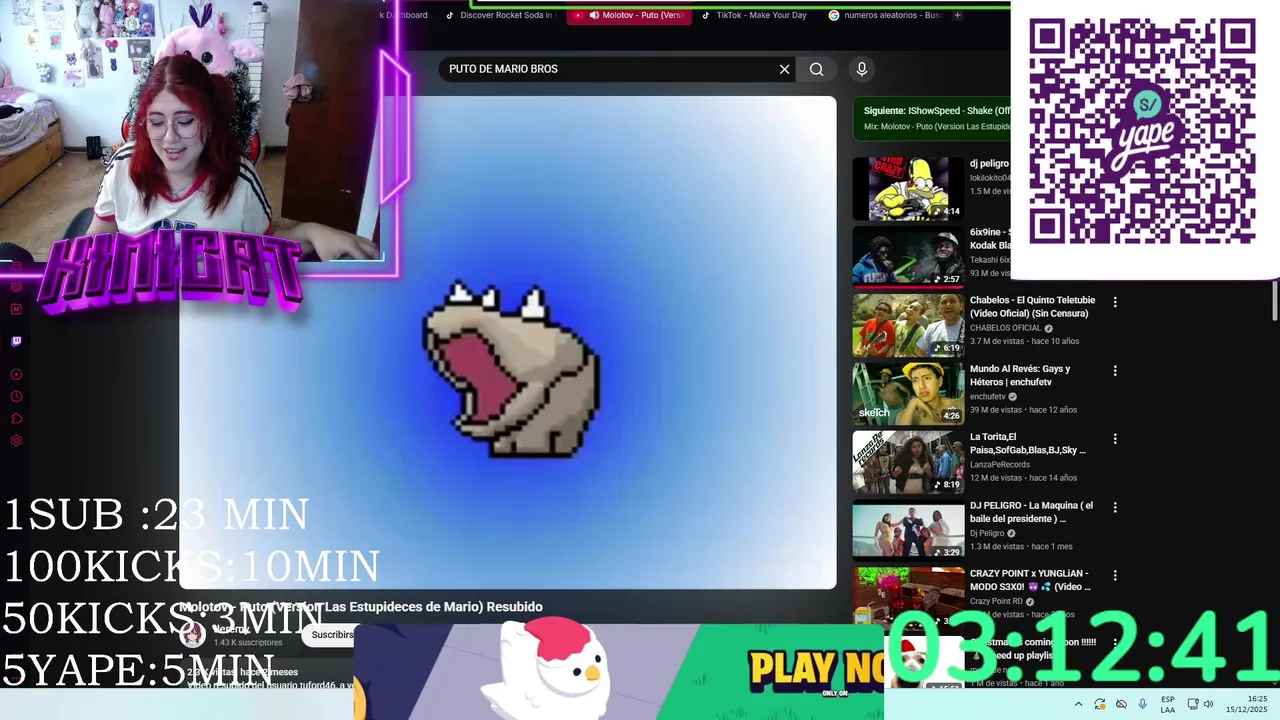
Task: Open the TikTok - Make Your Day tab
Action: coord(755,15)
